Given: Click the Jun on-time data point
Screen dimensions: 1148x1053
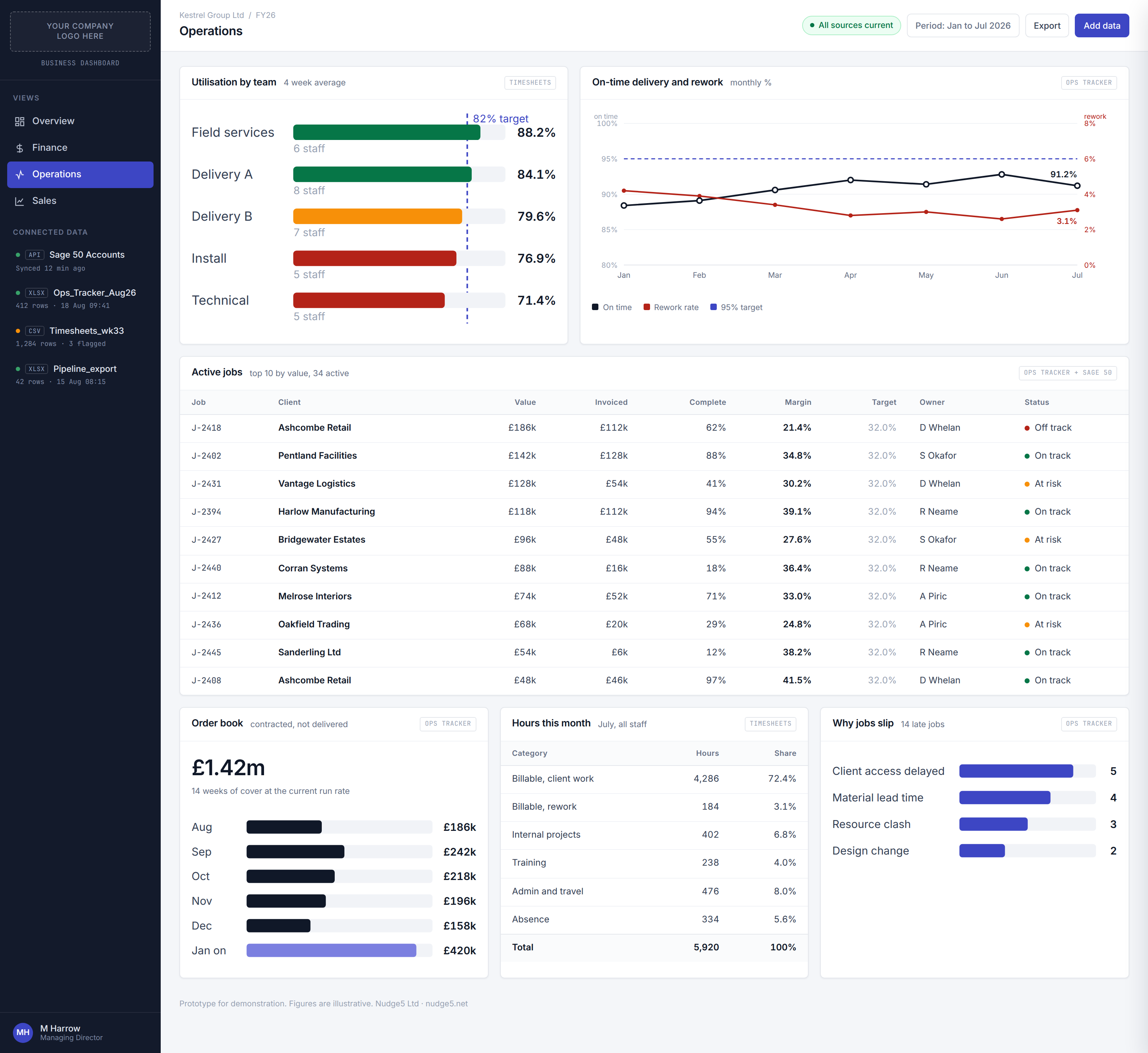Looking at the screenshot, I should 1001,174.
